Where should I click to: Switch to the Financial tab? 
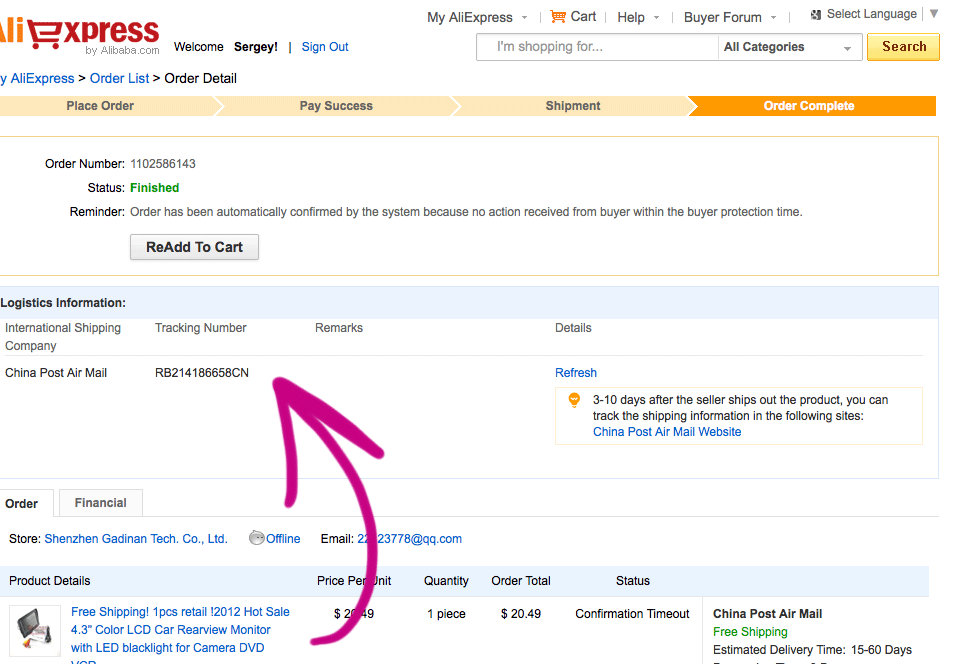pos(100,503)
